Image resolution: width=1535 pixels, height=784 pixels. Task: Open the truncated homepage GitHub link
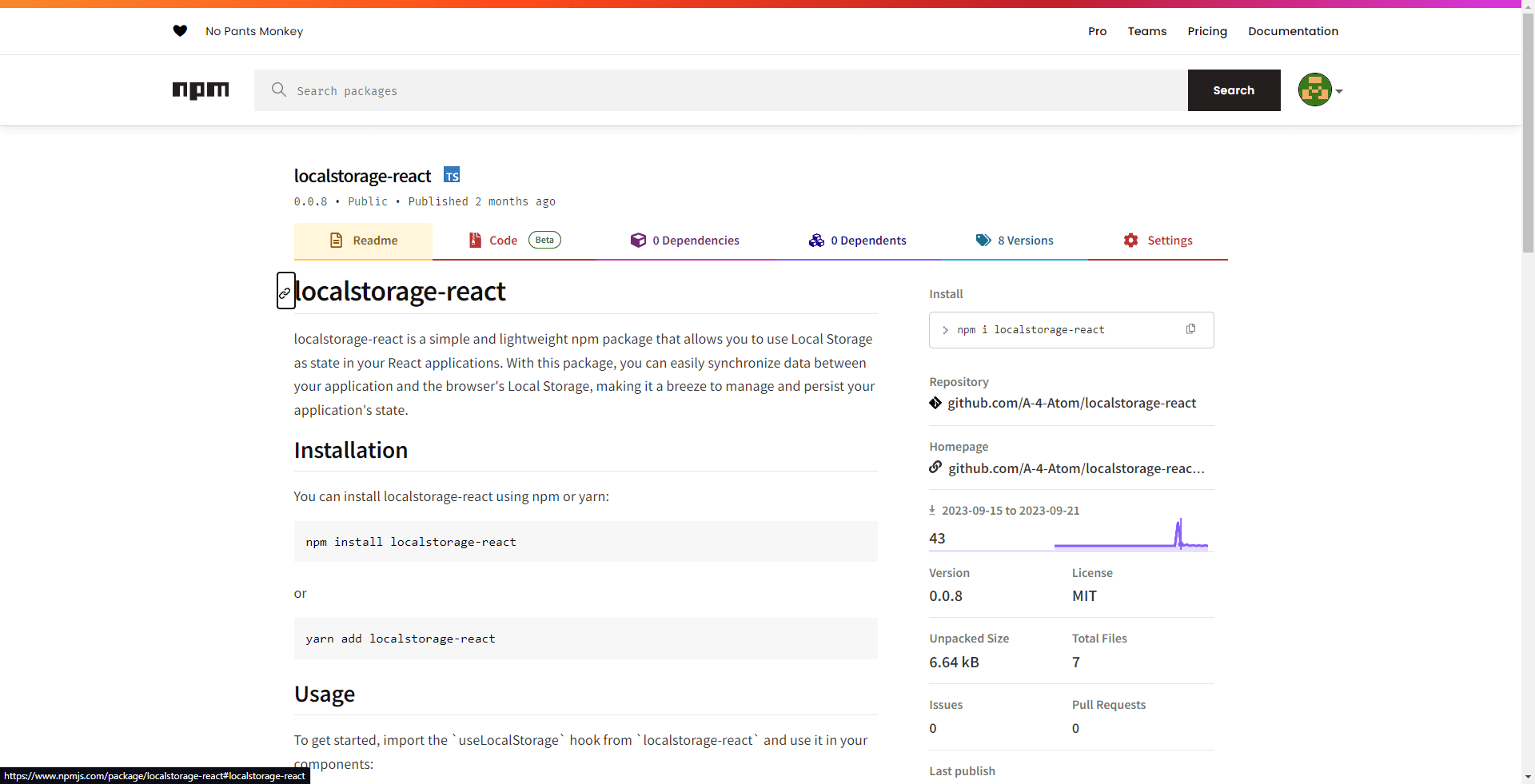tap(1076, 468)
